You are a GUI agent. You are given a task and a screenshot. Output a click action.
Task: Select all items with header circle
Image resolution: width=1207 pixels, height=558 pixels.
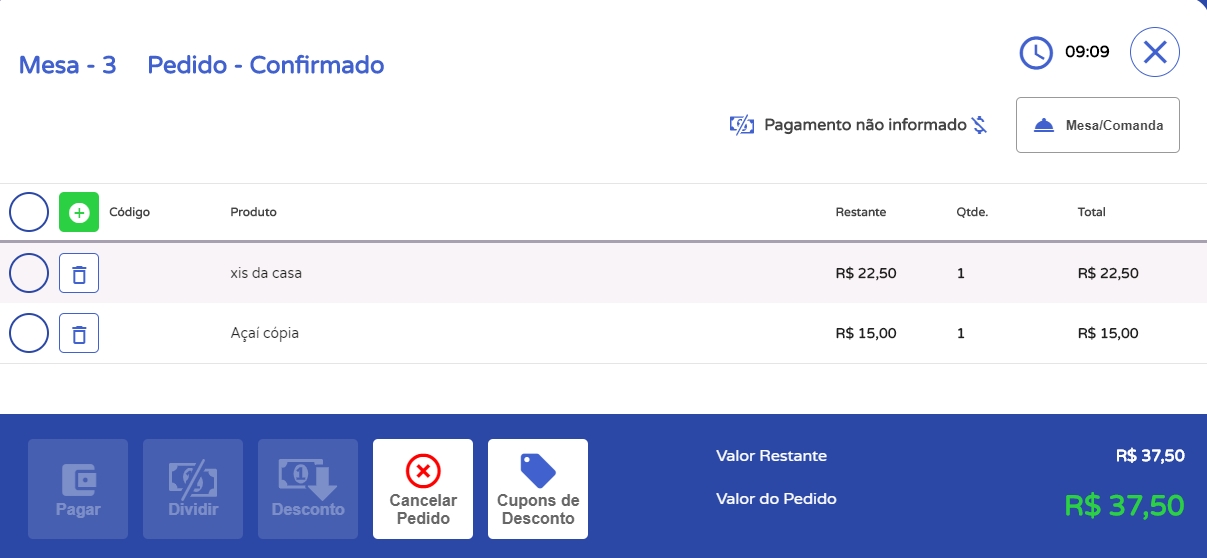pos(29,212)
